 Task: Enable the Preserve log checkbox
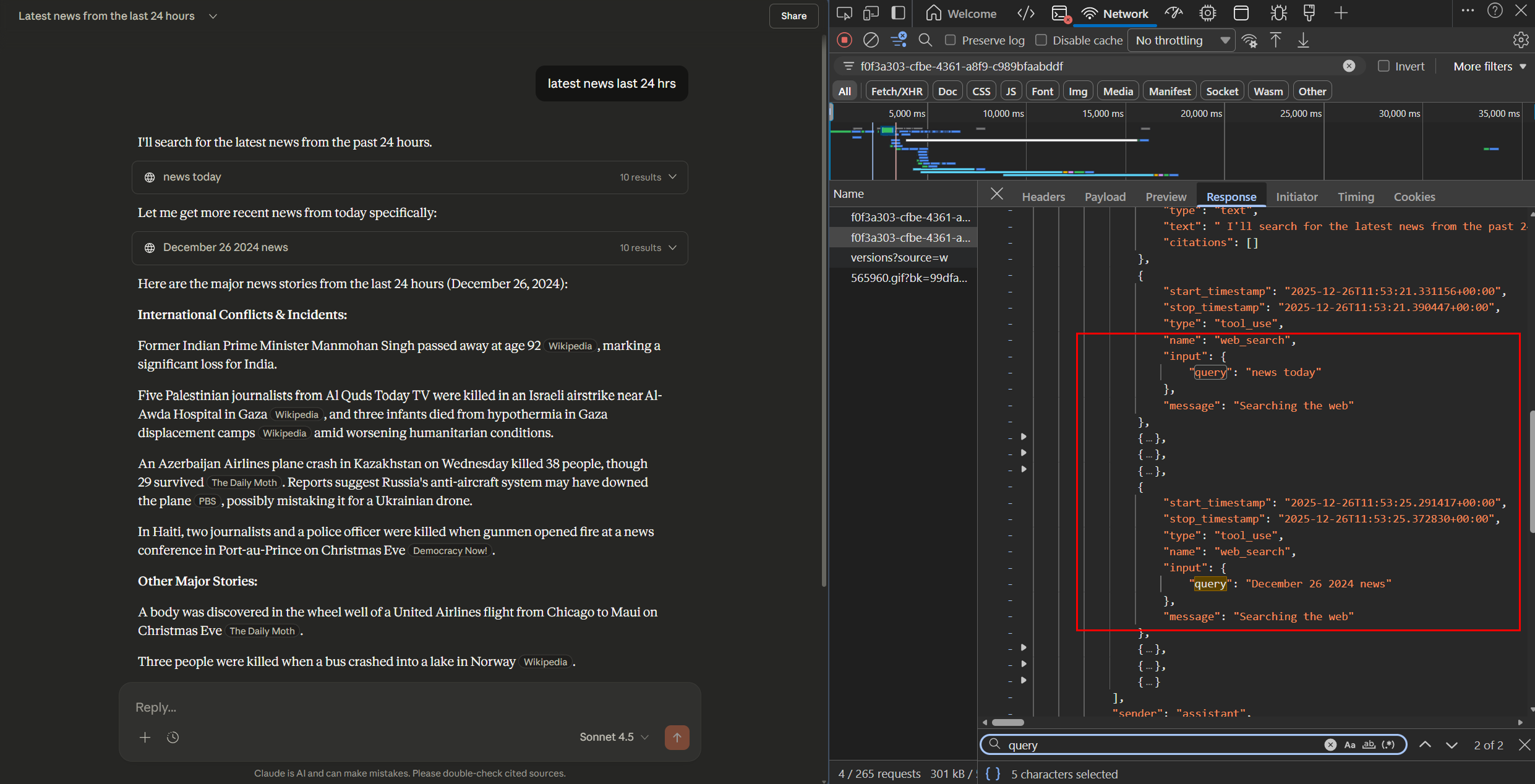coord(951,40)
